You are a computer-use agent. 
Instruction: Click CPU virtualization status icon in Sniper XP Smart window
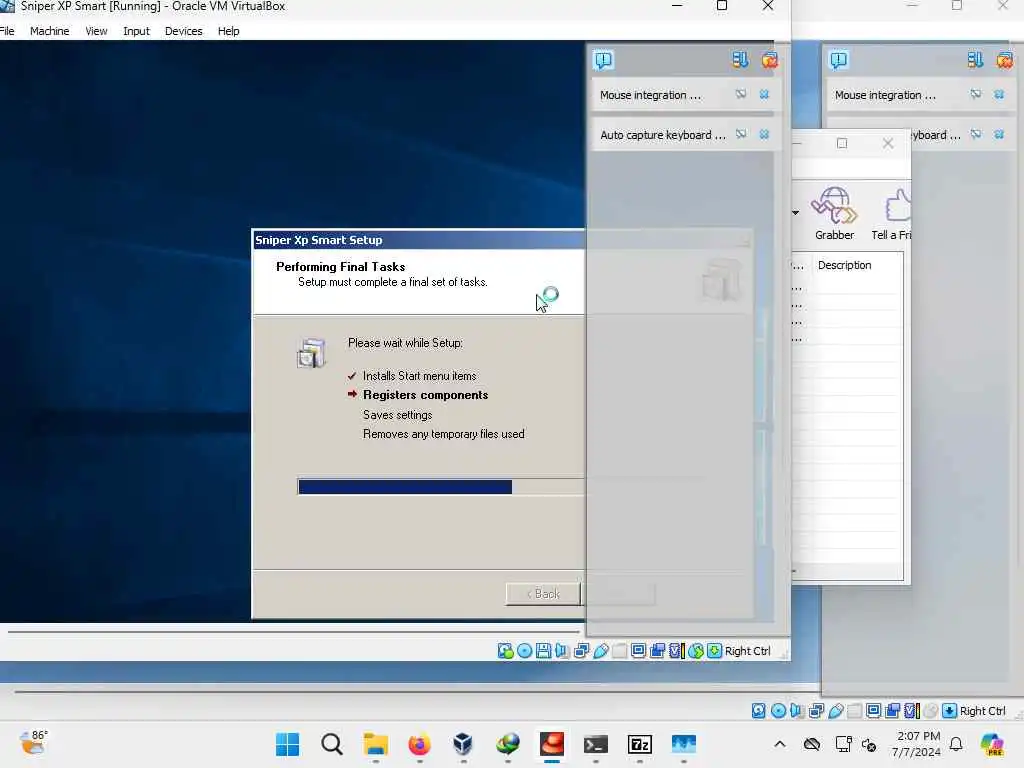[677, 651]
